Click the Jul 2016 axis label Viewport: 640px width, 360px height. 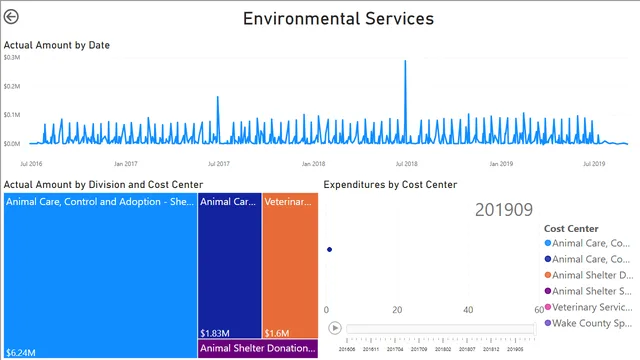(x=31, y=164)
